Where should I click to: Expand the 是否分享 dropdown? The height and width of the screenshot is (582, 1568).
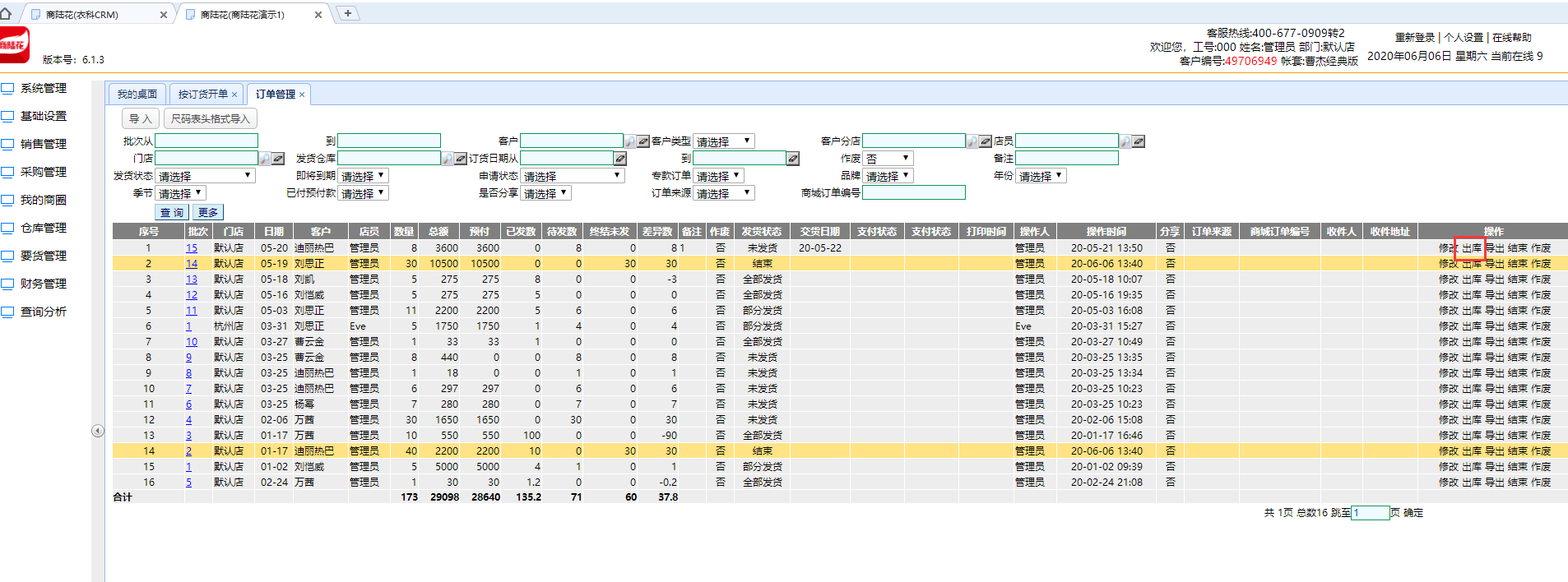point(546,193)
